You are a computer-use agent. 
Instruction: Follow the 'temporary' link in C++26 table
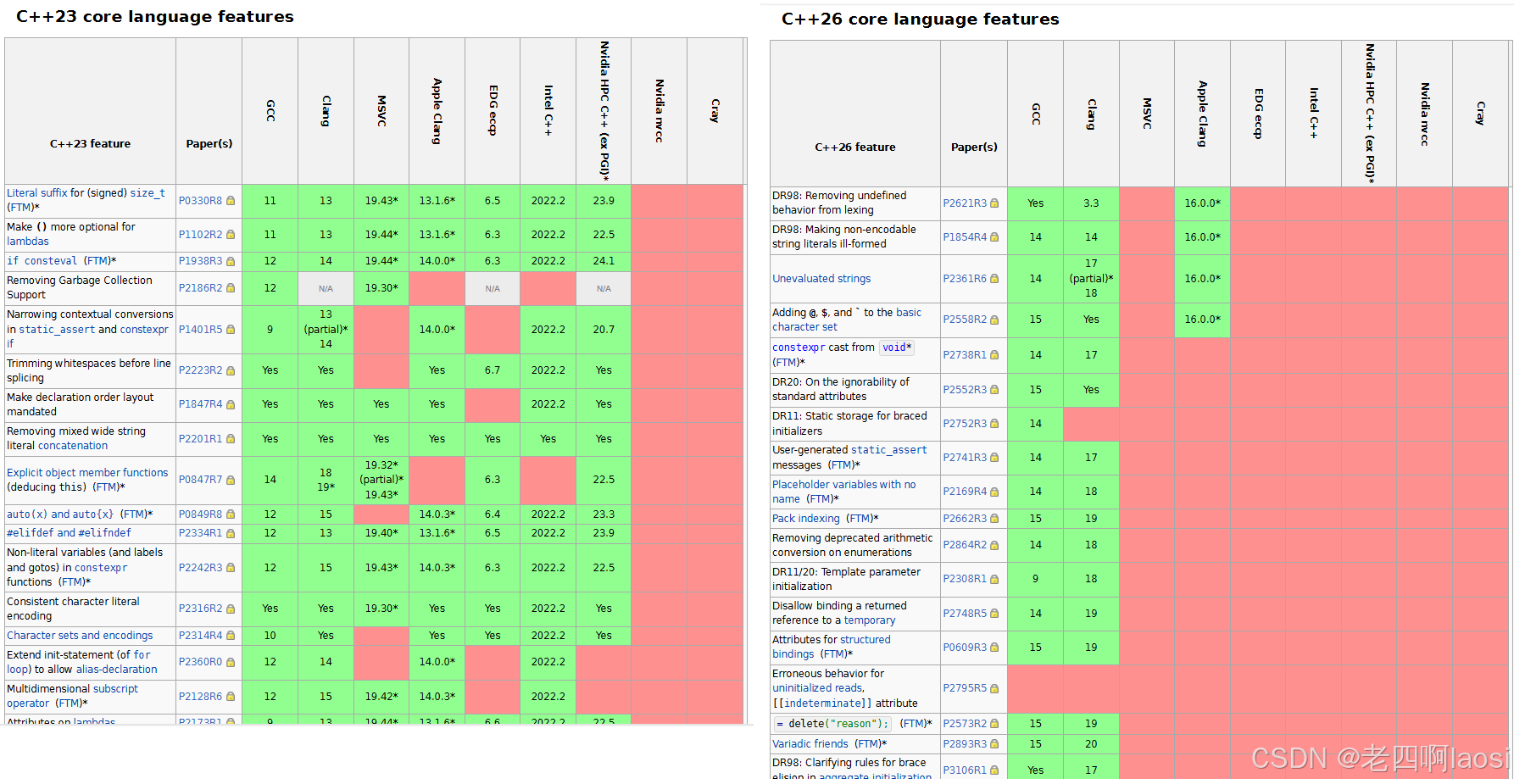[870, 620]
